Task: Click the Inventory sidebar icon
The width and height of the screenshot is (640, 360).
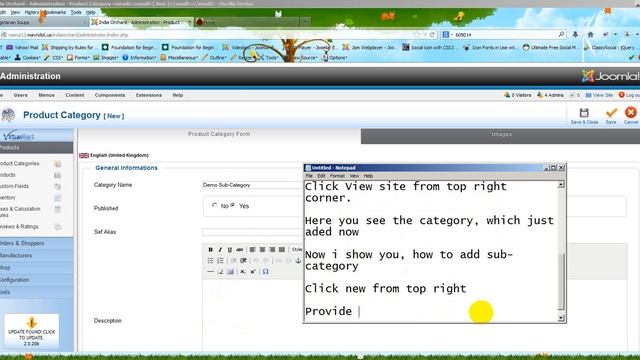Action: [x=58, y=198]
